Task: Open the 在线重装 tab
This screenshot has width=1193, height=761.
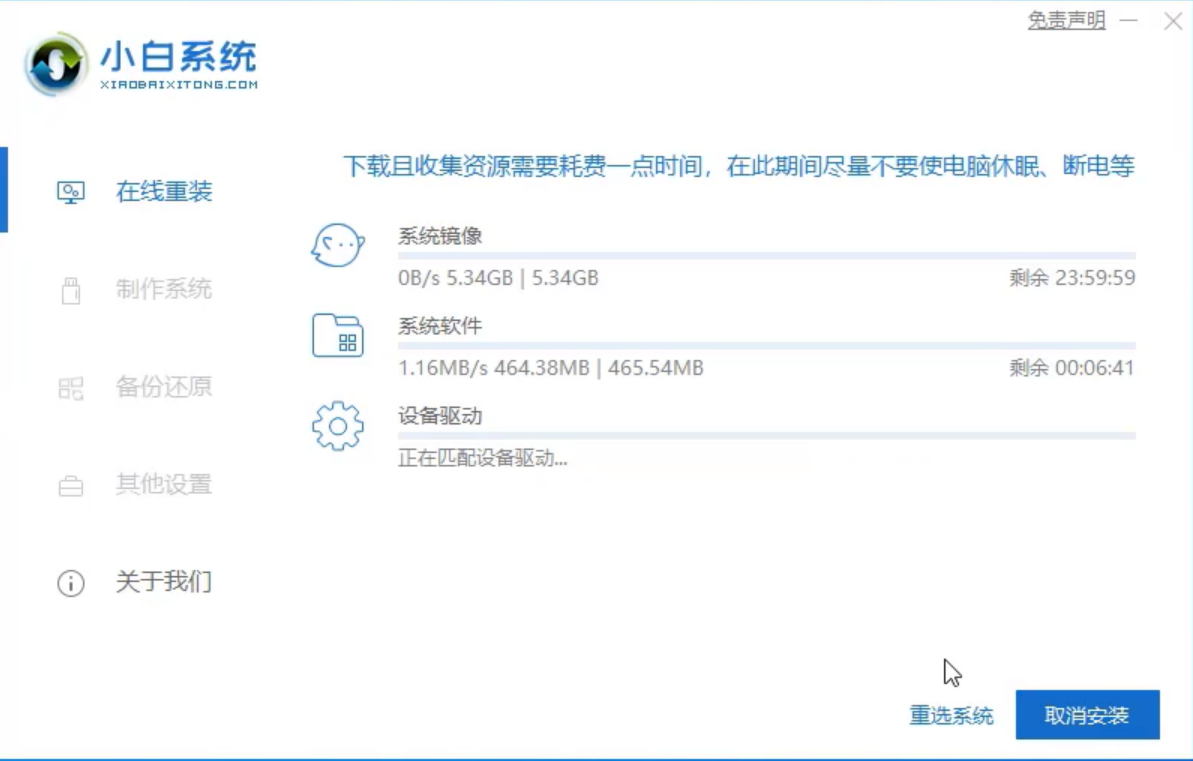Action: click(x=164, y=192)
